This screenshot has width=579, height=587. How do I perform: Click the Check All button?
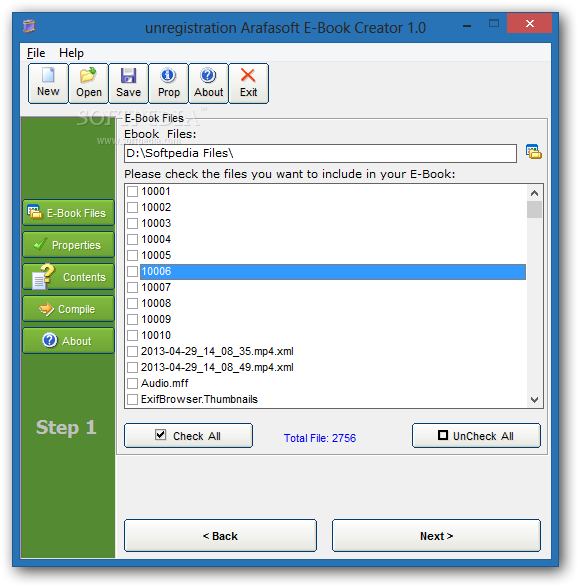point(188,435)
